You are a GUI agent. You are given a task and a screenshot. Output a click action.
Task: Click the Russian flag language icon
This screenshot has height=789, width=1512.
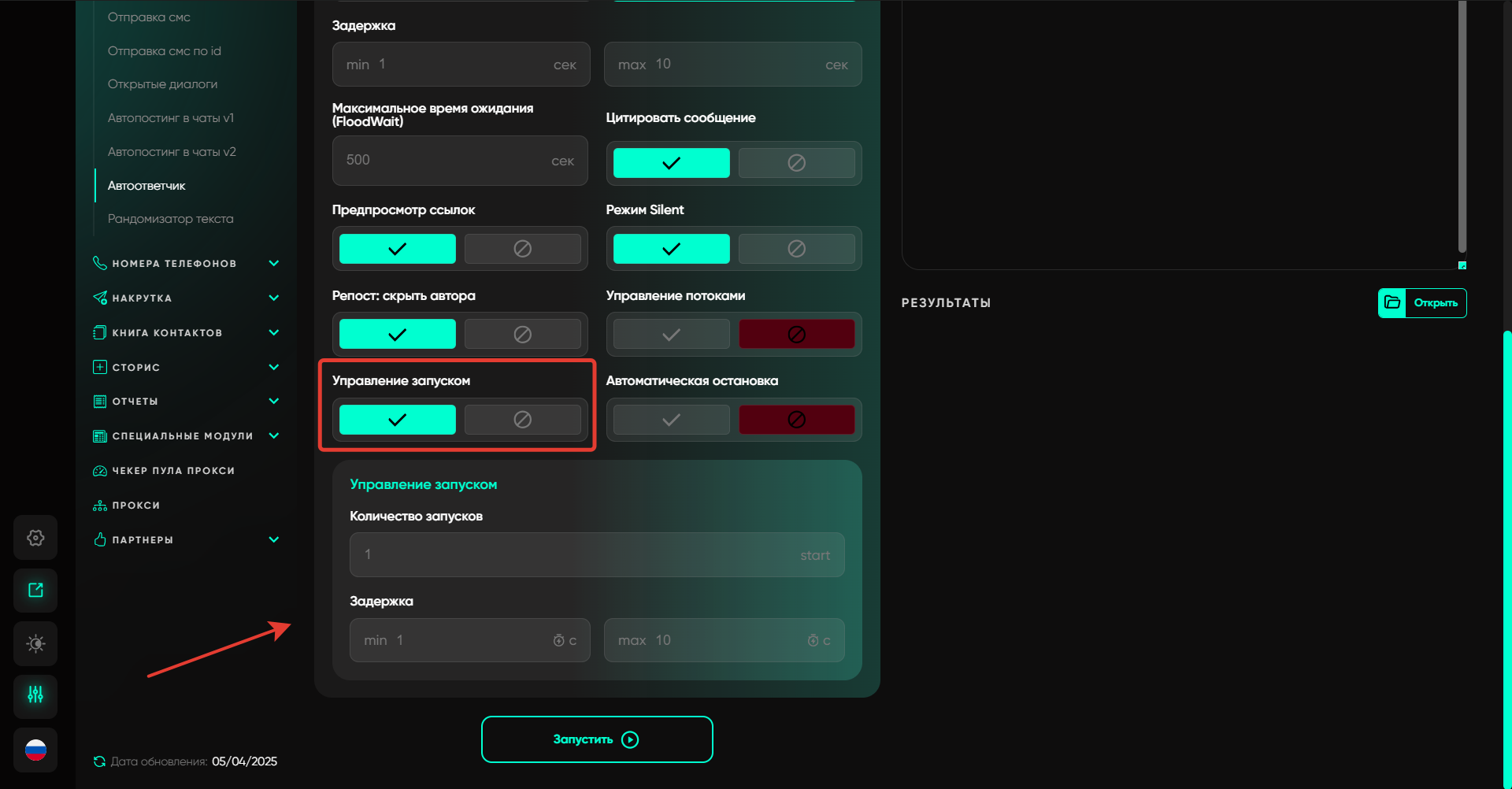(35, 750)
